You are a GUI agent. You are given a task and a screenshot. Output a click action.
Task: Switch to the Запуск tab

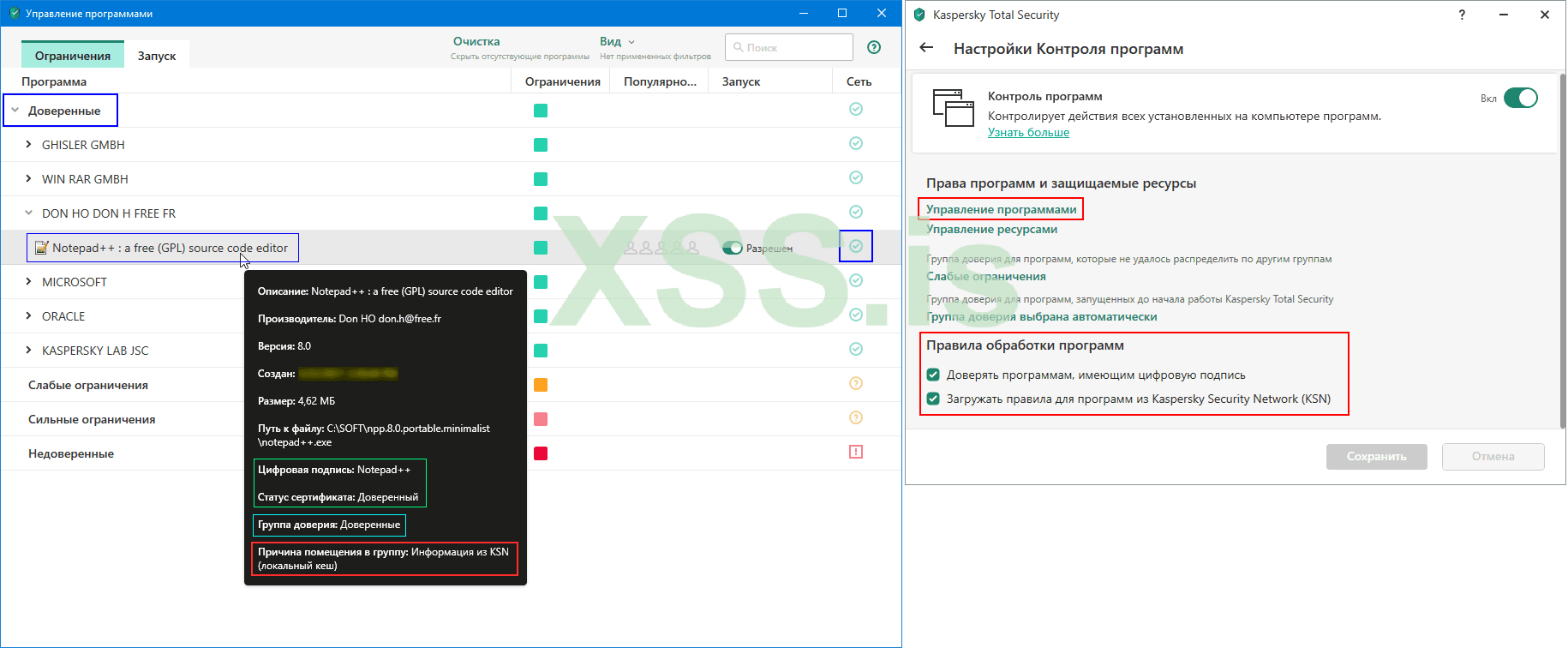157,55
